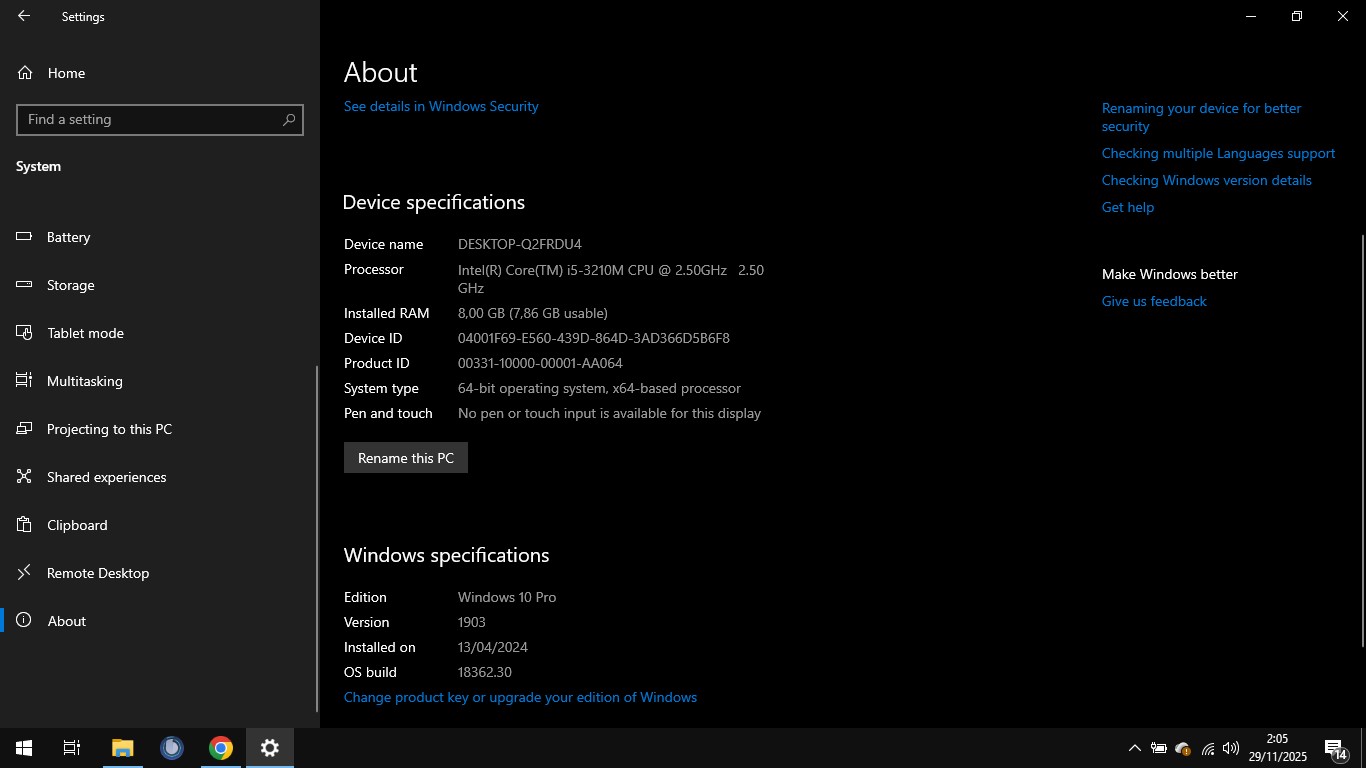
Task: Select the Battery icon in the sidebar
Action: click(25, 237)
